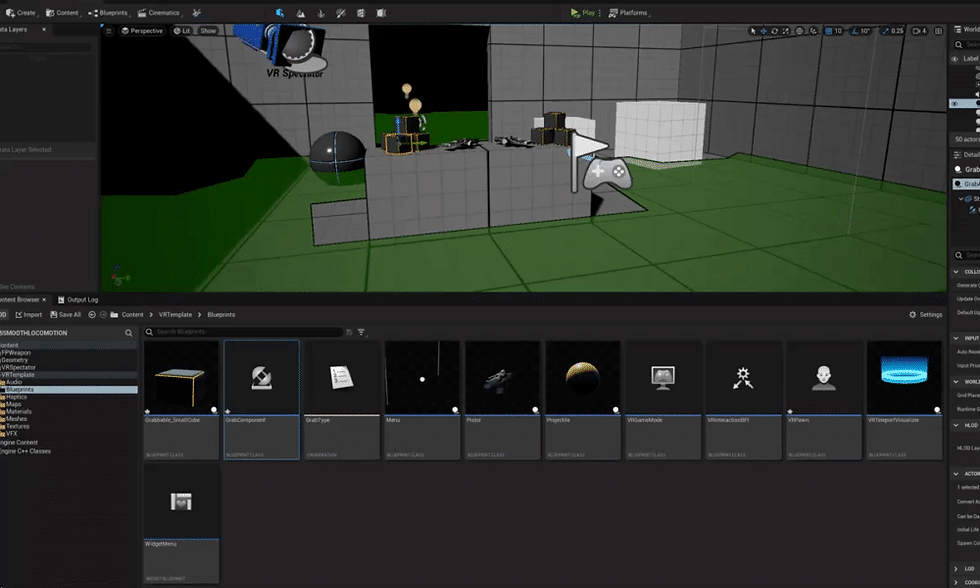The width and height of the screenshot is (980, 588).
Task: Focus the Search Blueprints field
Action: [244, 332]
